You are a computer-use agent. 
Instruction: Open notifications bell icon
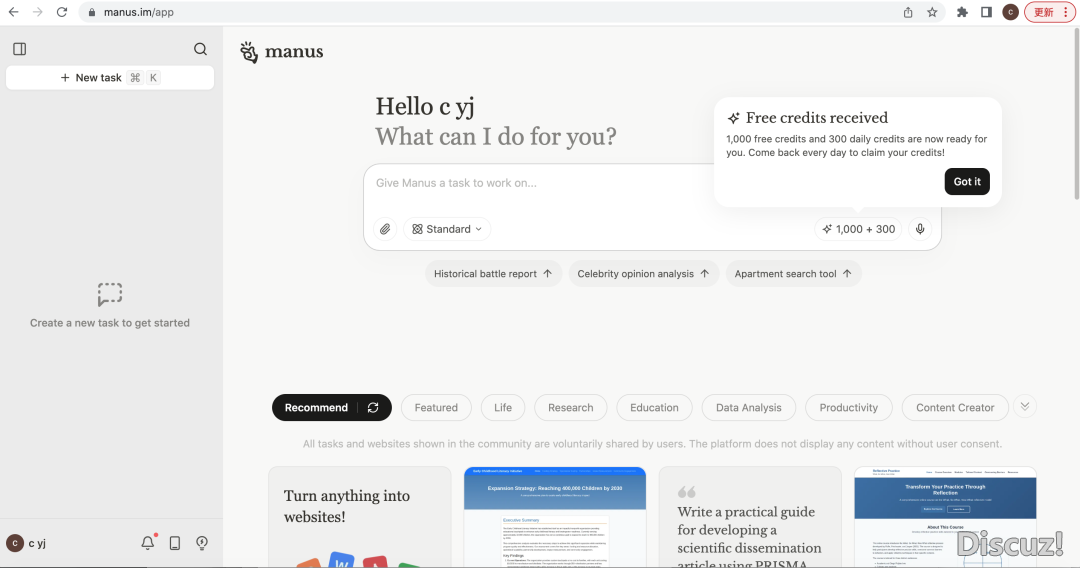148,543
